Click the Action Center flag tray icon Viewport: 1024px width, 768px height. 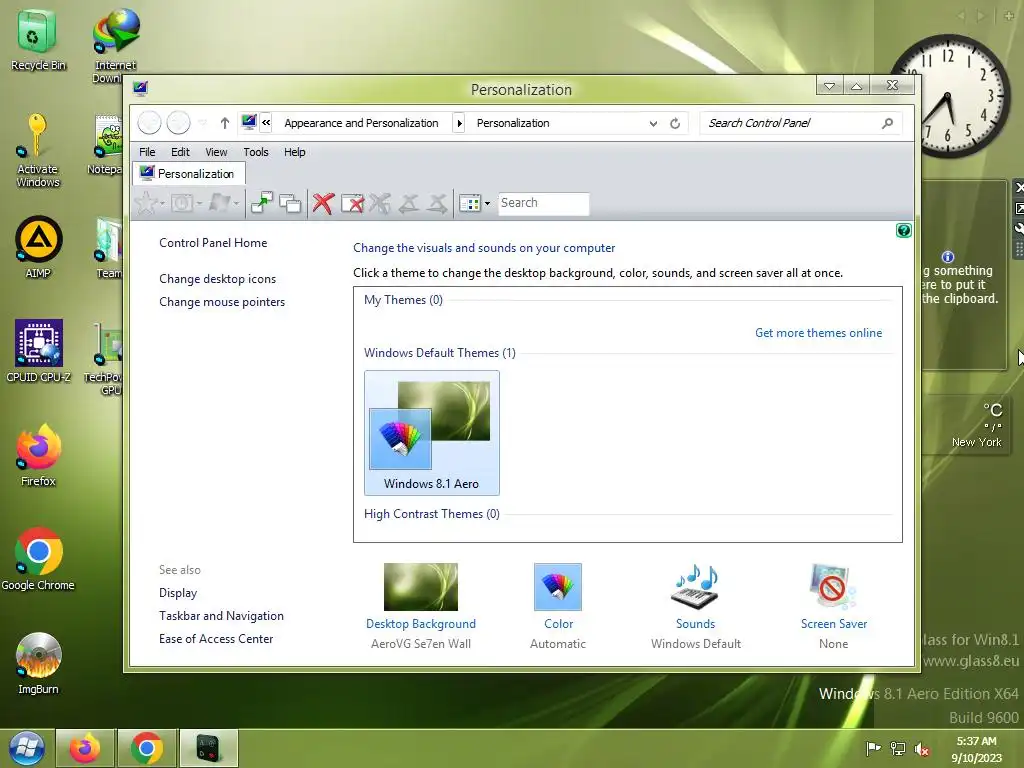coord(873,748)
